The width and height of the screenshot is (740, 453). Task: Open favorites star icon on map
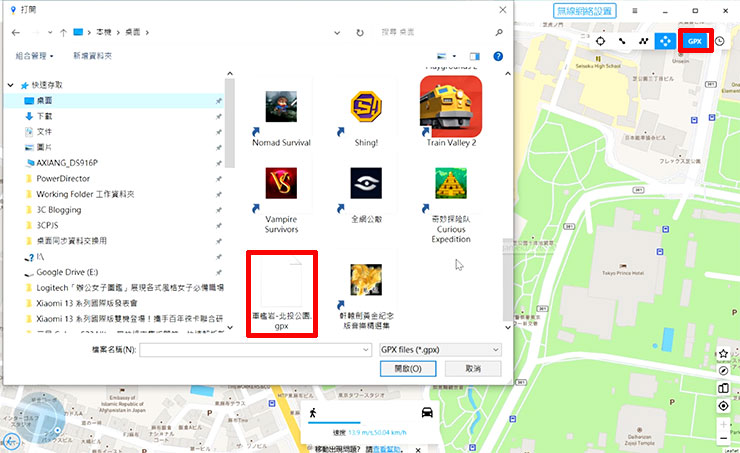point(723,353)
